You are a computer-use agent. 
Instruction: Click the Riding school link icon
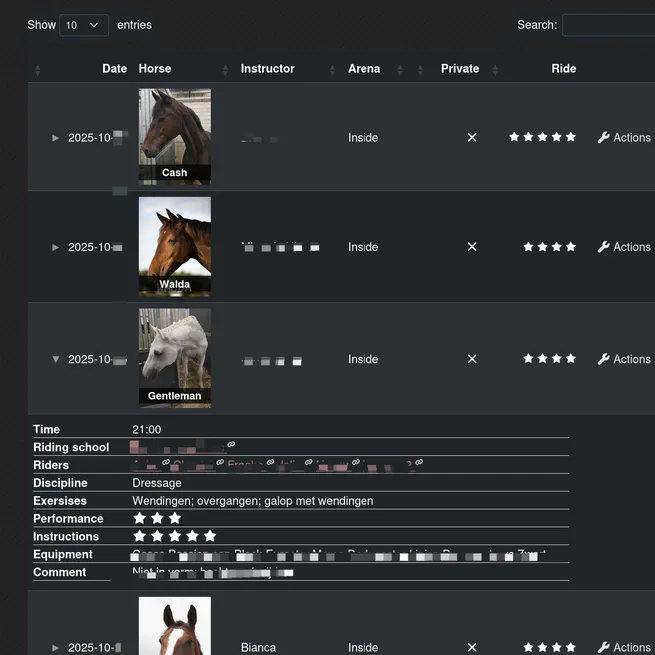coord(231,444)
